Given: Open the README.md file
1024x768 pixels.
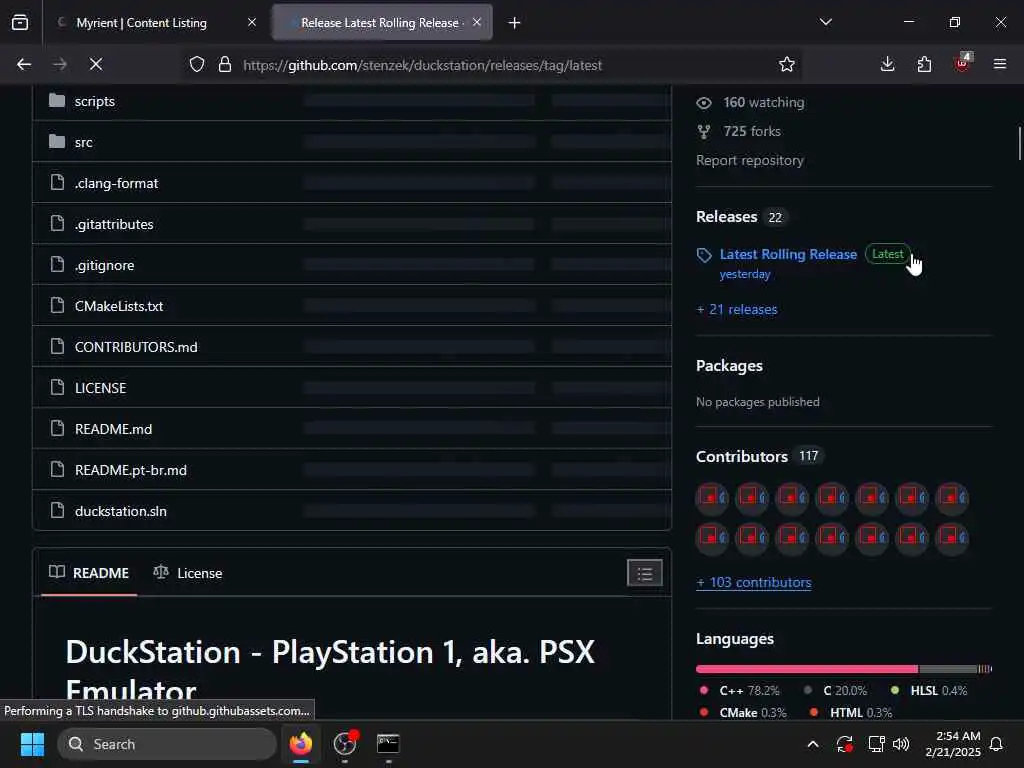Looking at the screenshot, I should [114, 429].
